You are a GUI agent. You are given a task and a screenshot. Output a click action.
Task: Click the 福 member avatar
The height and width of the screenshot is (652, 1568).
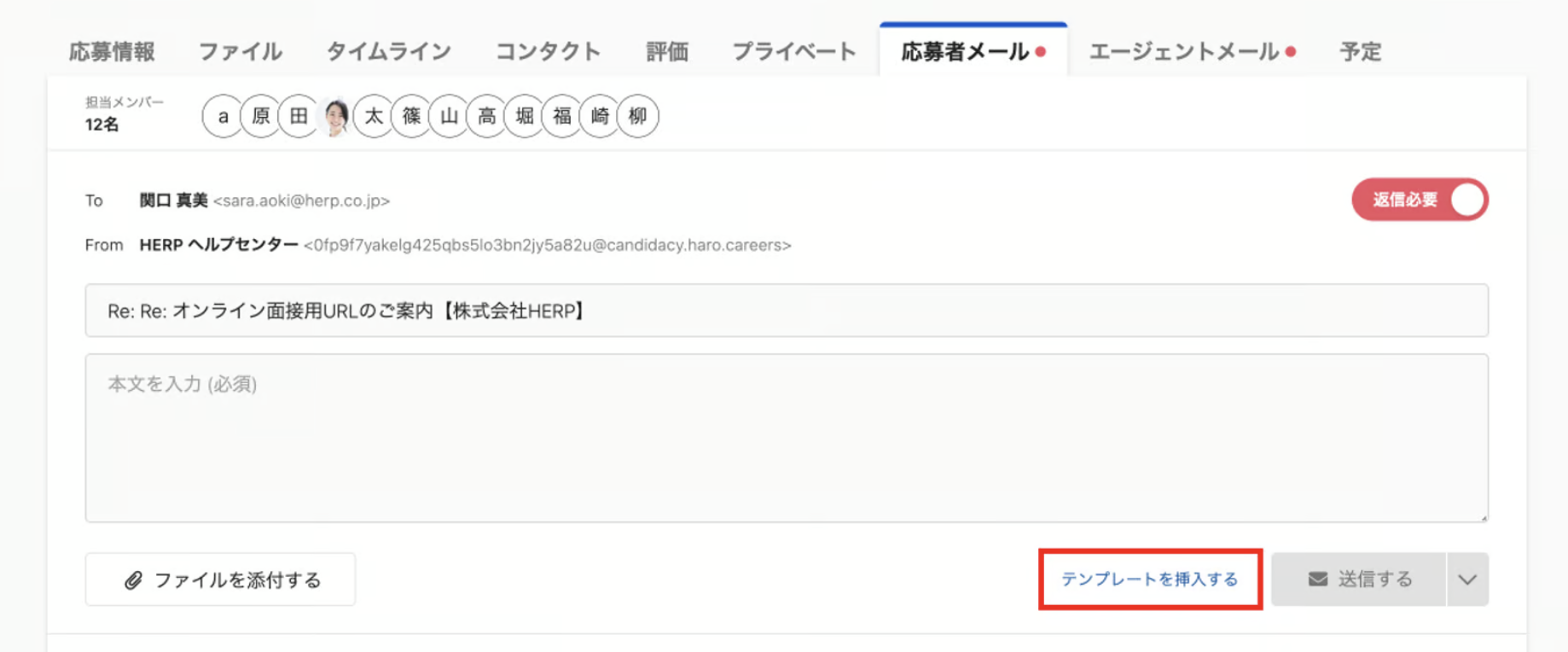pyautogui.click(x=561, y=116)
